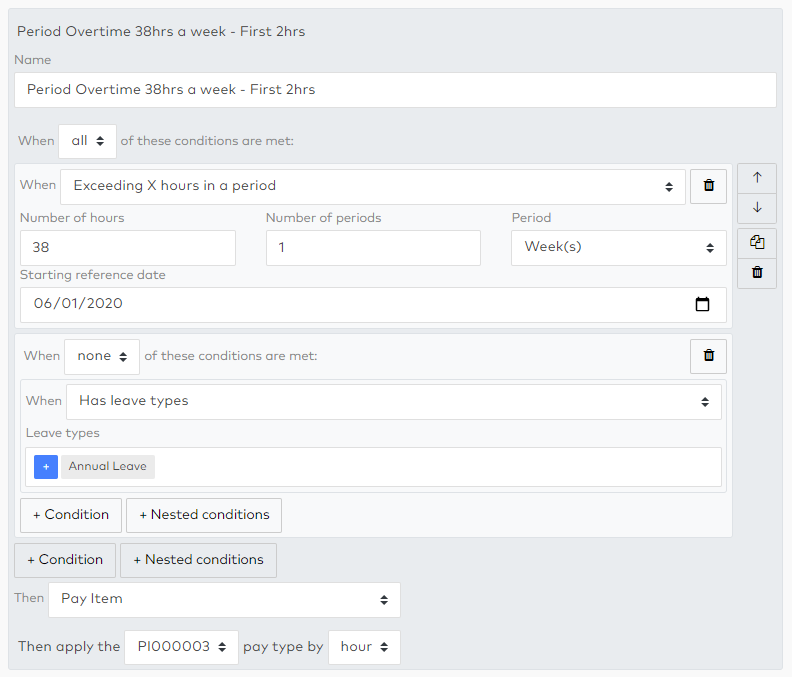
Task: Open the top-level 'all' conditions dropdown
Action: (x=88, y=141)
